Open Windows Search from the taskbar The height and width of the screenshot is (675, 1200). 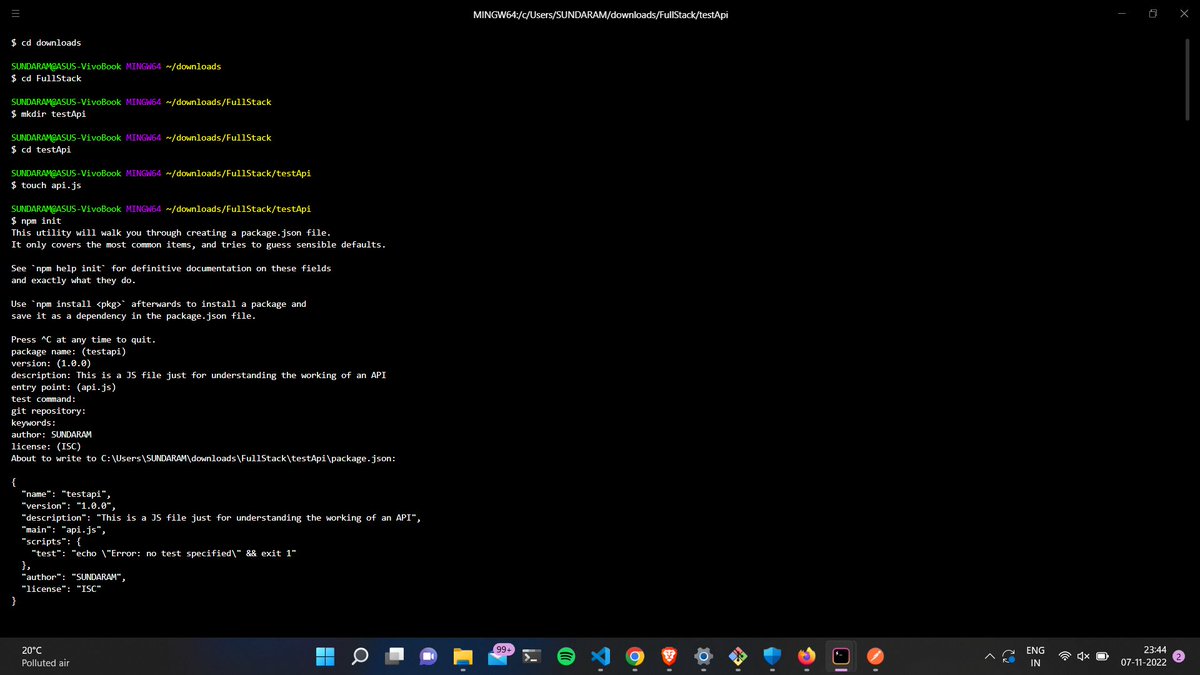coord(359,656)
